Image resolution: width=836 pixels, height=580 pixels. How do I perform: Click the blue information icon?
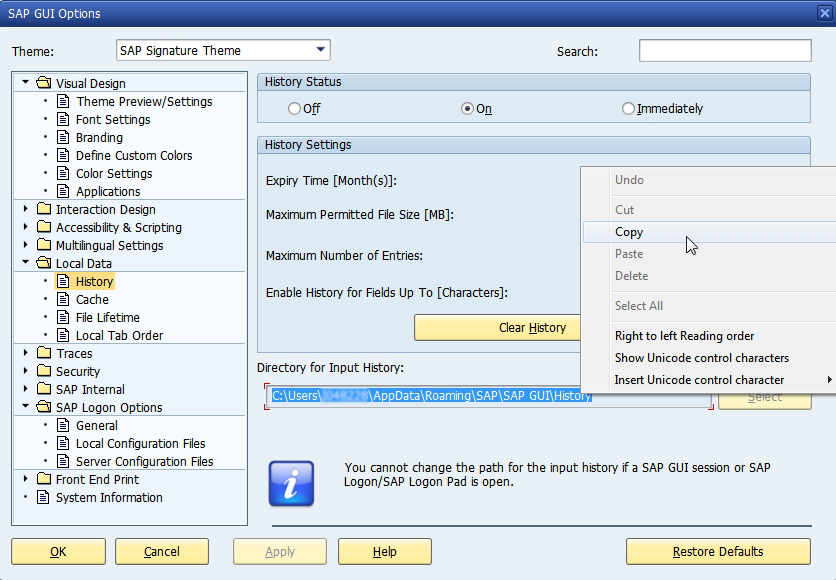point(291,484)
